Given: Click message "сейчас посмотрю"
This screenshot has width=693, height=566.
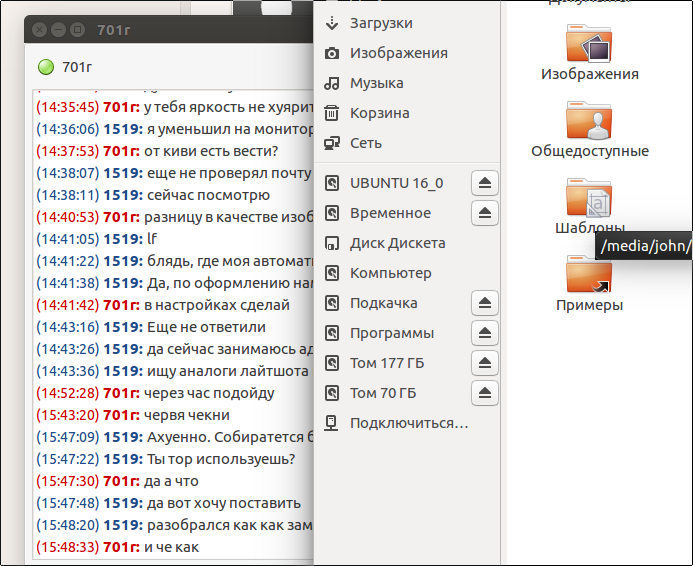Looking at the screenshot, I should tap(208, 195).
